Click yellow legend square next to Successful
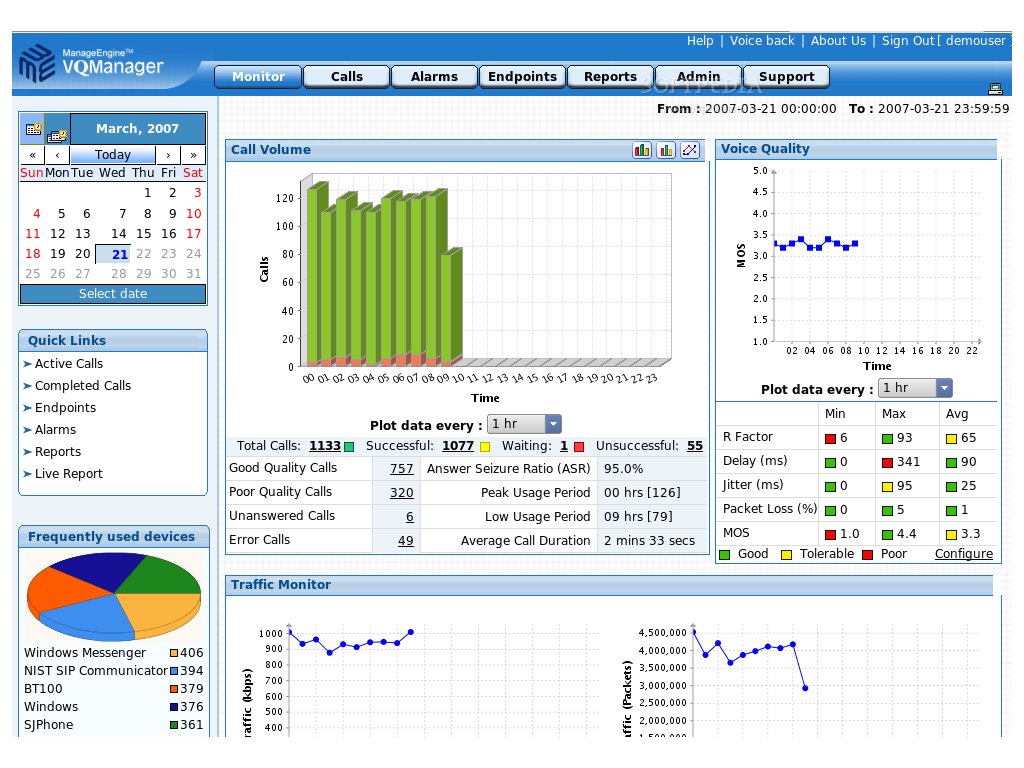This screenshot has width=1024, height=768. (485, 447)
